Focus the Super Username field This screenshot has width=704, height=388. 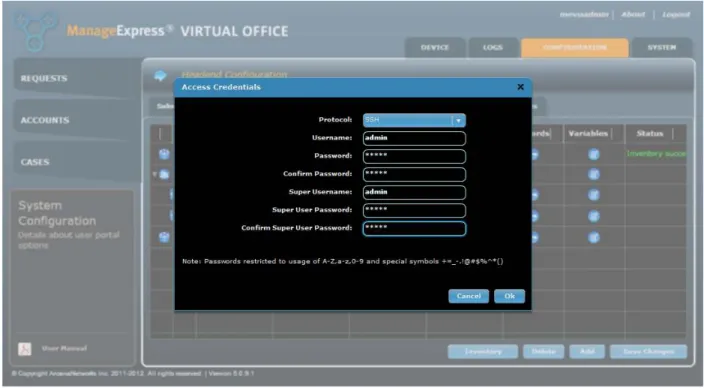pos(414,192)
